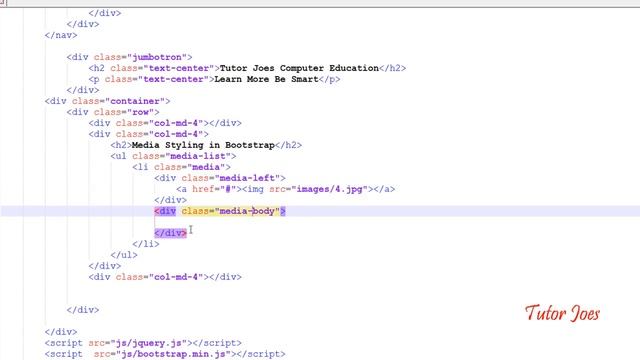
Task: Select the "images/4.jpg" image source
Action: [329, 189]
